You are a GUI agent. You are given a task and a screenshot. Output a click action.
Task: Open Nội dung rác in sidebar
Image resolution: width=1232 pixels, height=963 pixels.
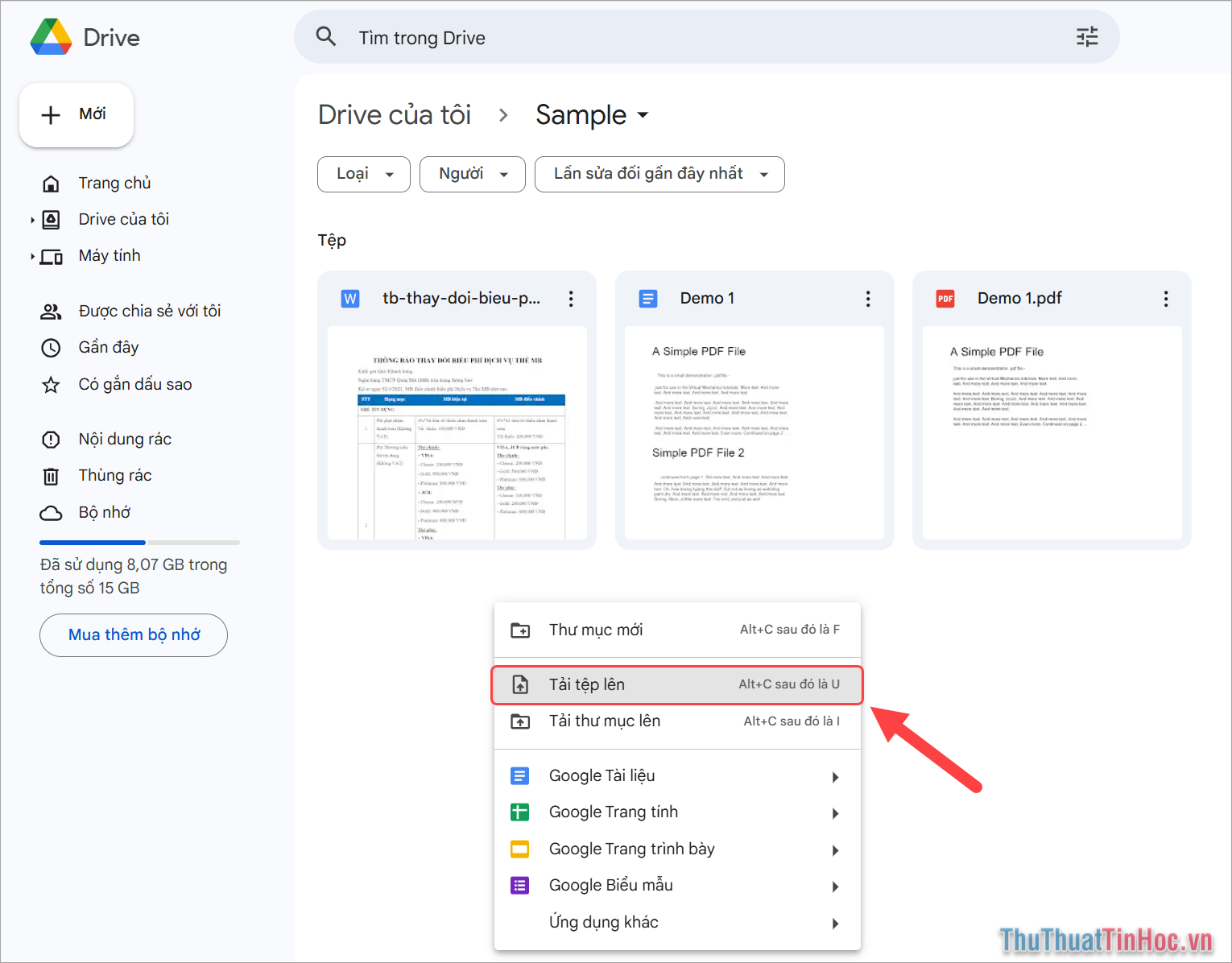125,440
